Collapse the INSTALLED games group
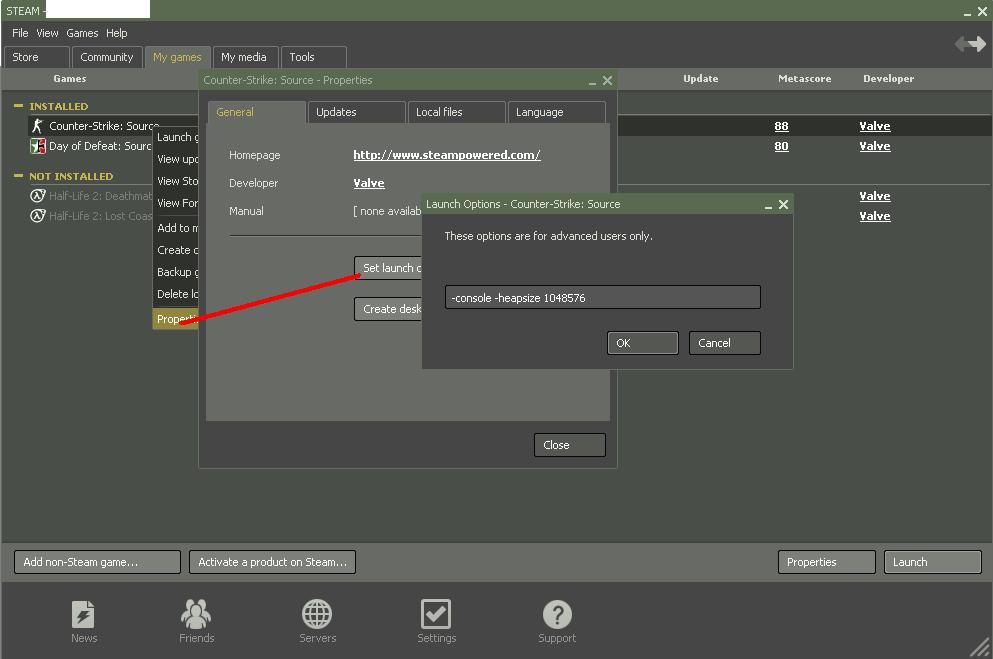The width and height of the screenshot is (993, 659). coord(18,106)
